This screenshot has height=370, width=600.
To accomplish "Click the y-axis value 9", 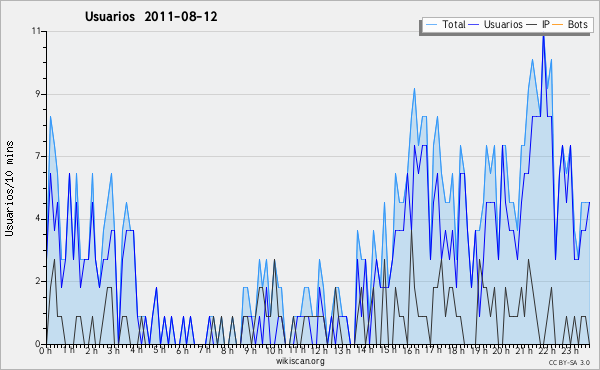I will 38,94.
